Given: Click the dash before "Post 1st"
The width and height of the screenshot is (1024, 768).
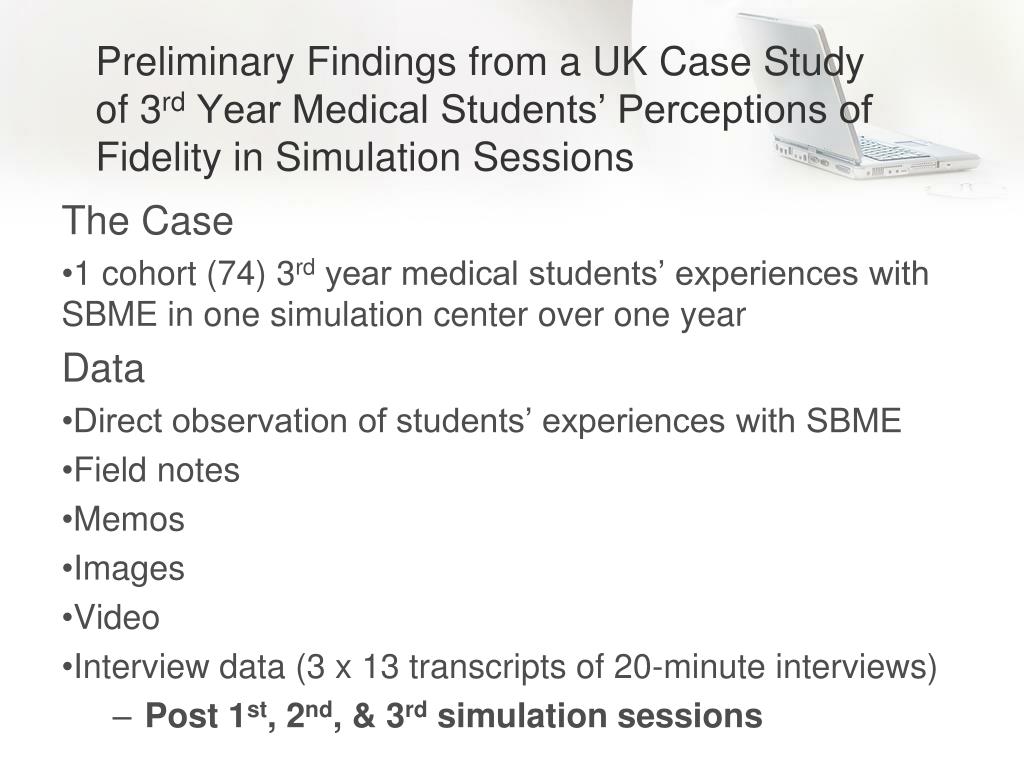Looking at the screenshot, I should (x=121, y=716).
